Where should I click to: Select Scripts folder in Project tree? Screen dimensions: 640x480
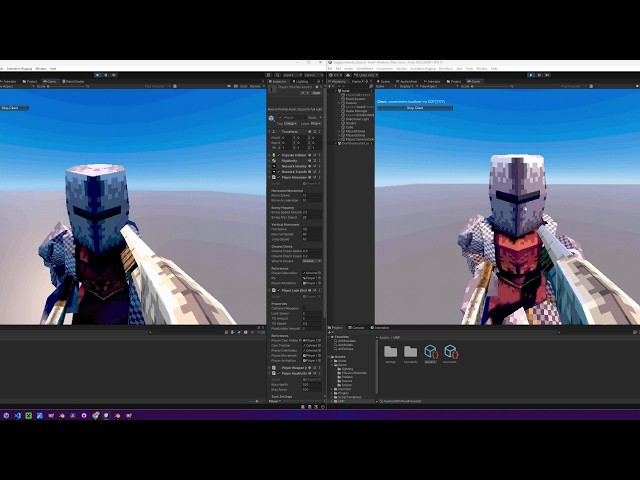[x=347, y=385]
